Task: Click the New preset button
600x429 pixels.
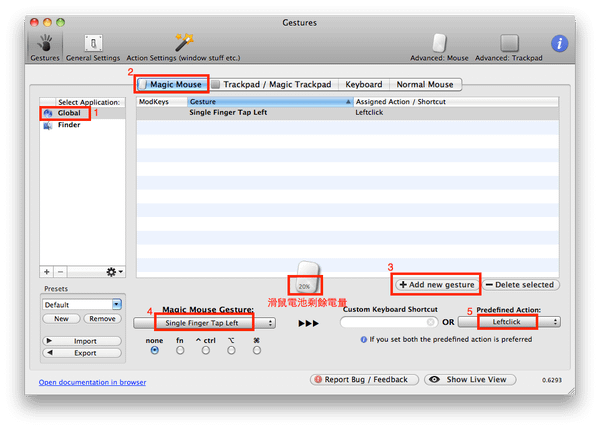Action: [x=61, y=319]
